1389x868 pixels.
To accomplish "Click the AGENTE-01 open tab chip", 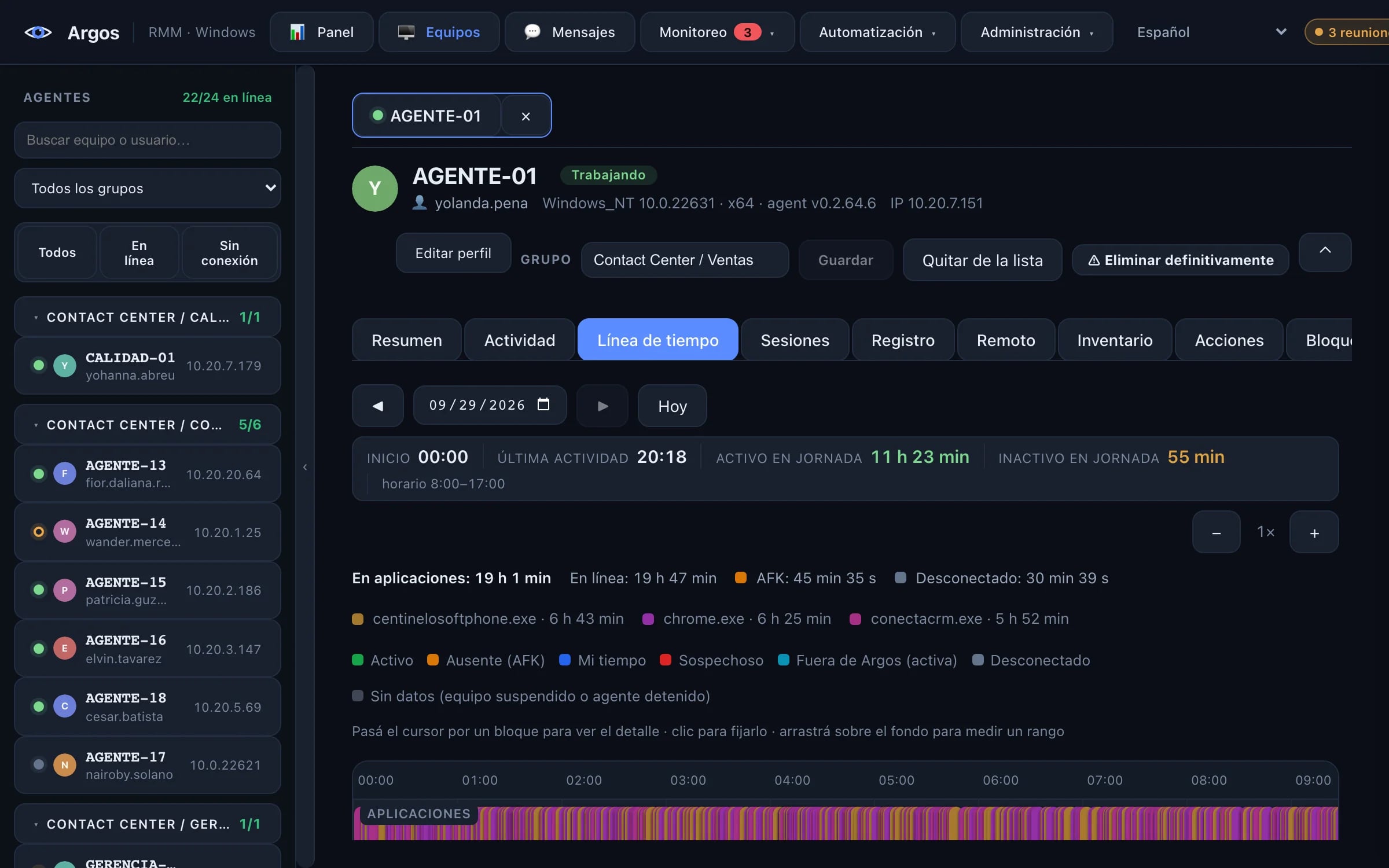I will click(427, 116).
